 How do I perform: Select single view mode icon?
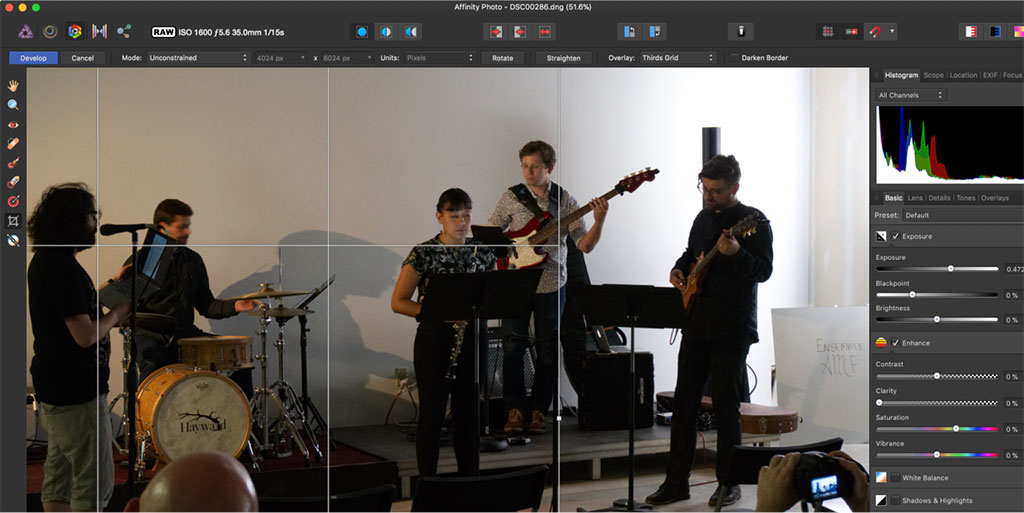(362, 31)
